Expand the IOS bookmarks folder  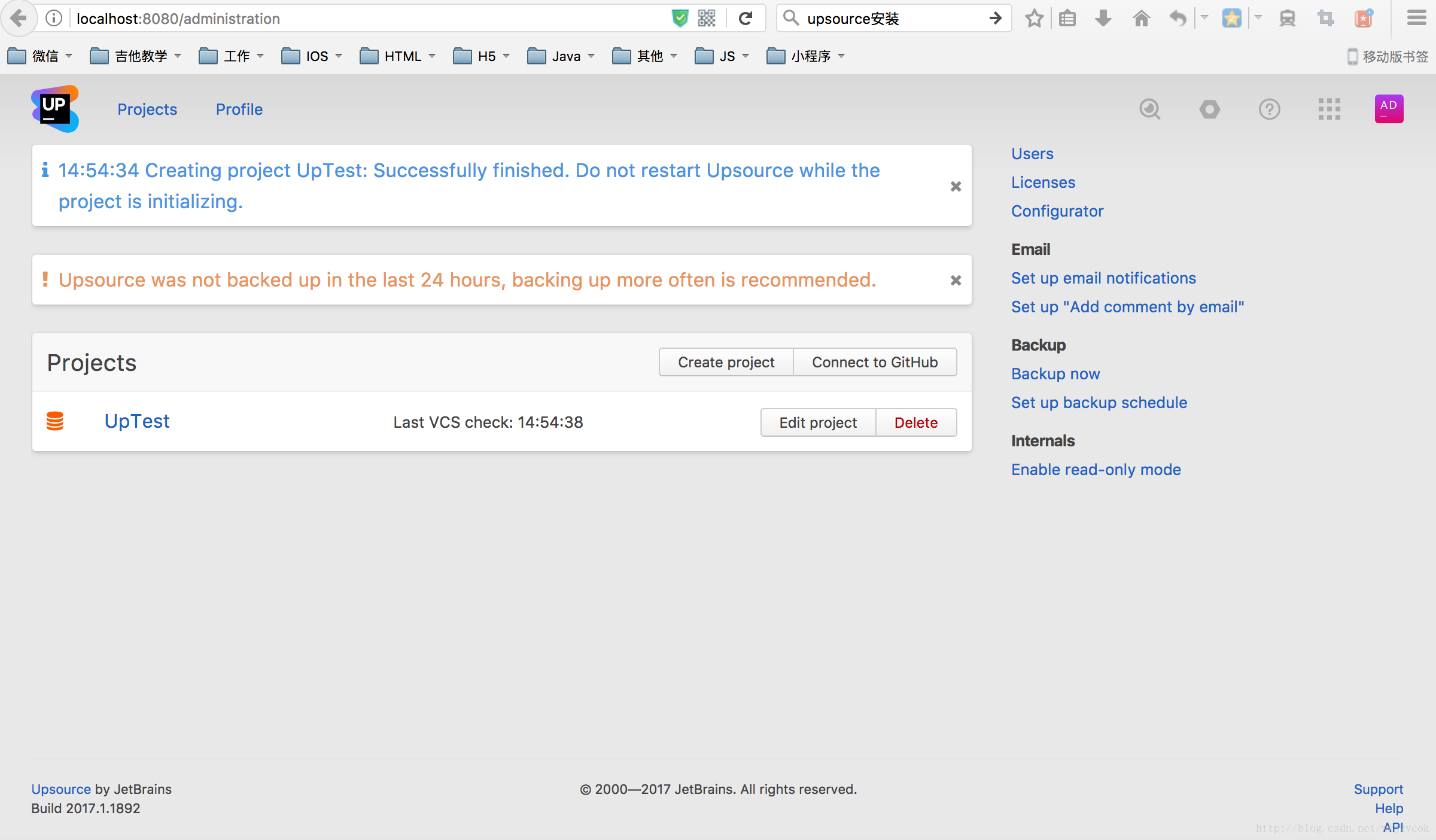[312, 56]
